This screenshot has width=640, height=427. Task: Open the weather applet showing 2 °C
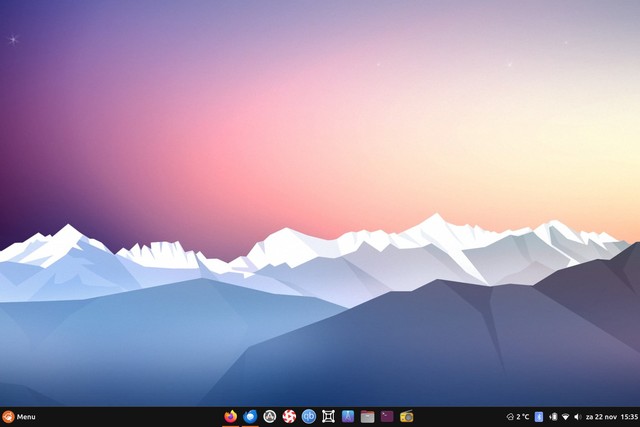518,417
